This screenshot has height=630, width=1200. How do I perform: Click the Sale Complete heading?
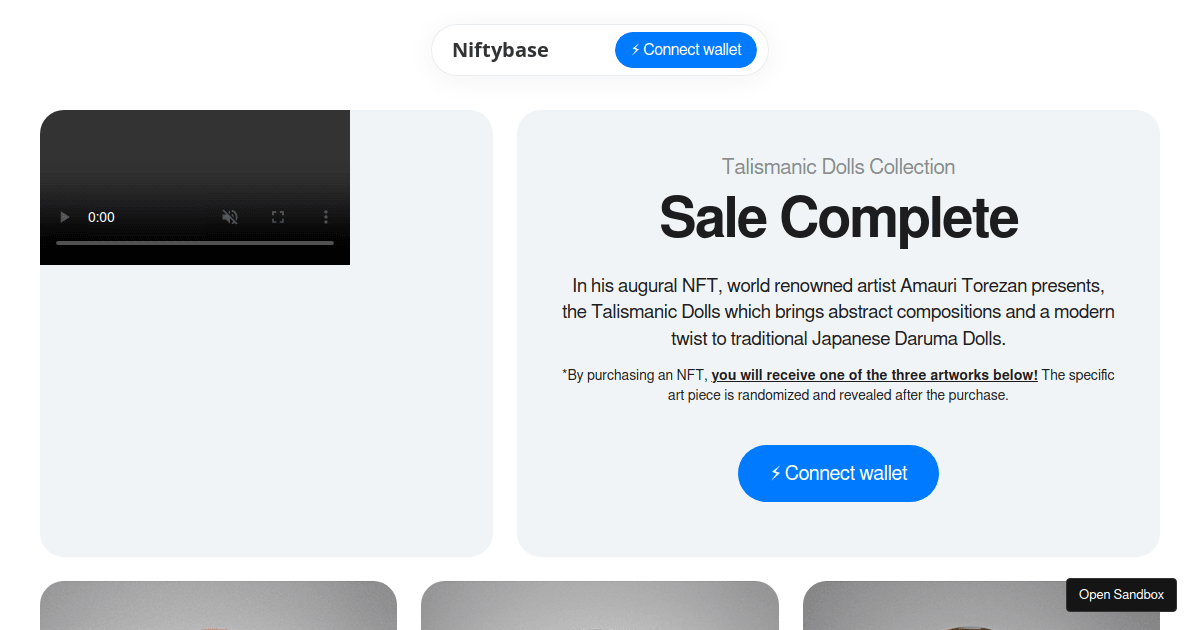[838, 218]
